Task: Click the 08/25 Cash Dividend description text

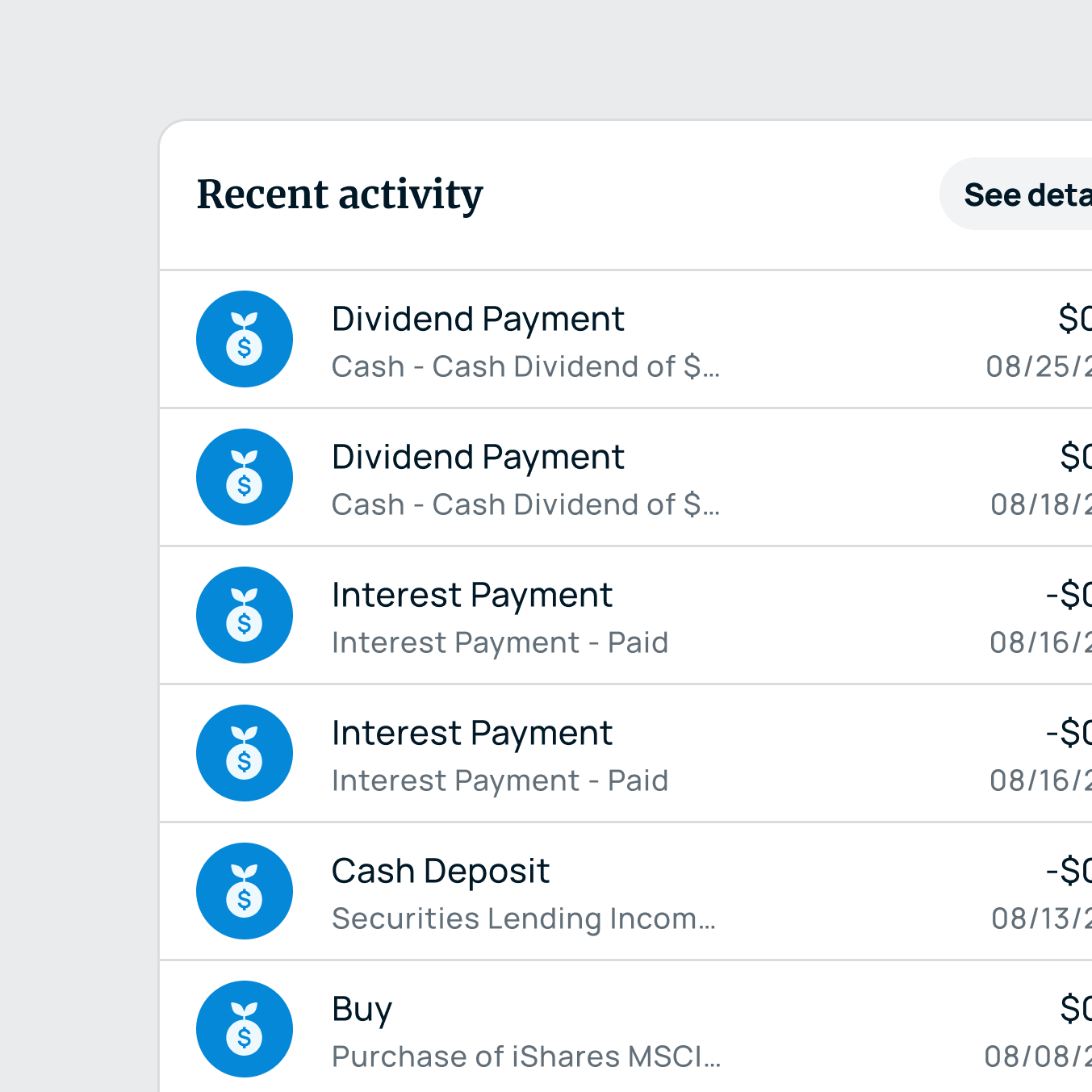Action: (525, 366)
